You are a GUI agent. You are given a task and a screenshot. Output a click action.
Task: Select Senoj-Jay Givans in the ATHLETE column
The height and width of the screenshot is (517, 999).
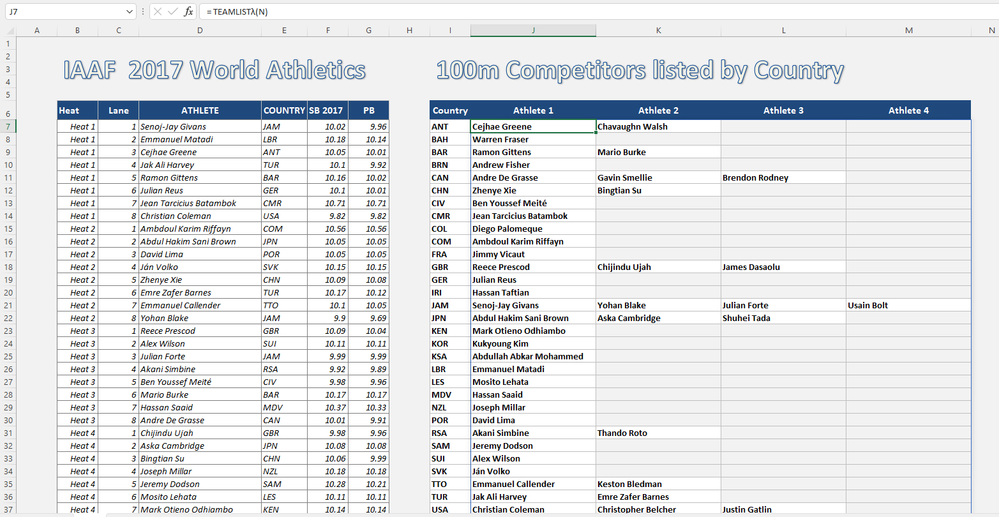point(200,126)
